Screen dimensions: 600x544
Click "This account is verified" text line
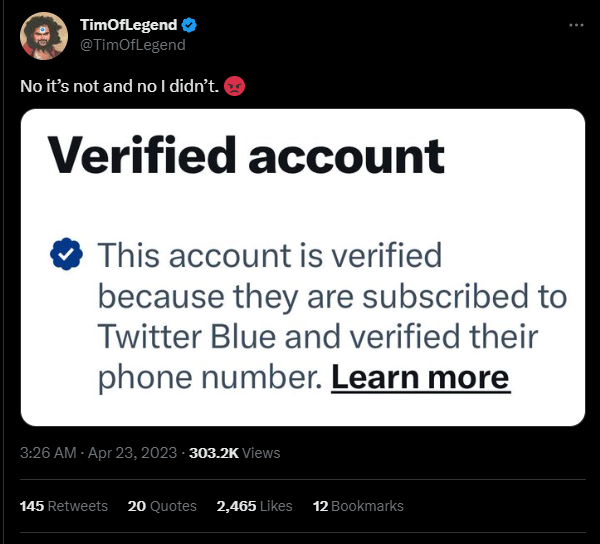tap(270, 255)
